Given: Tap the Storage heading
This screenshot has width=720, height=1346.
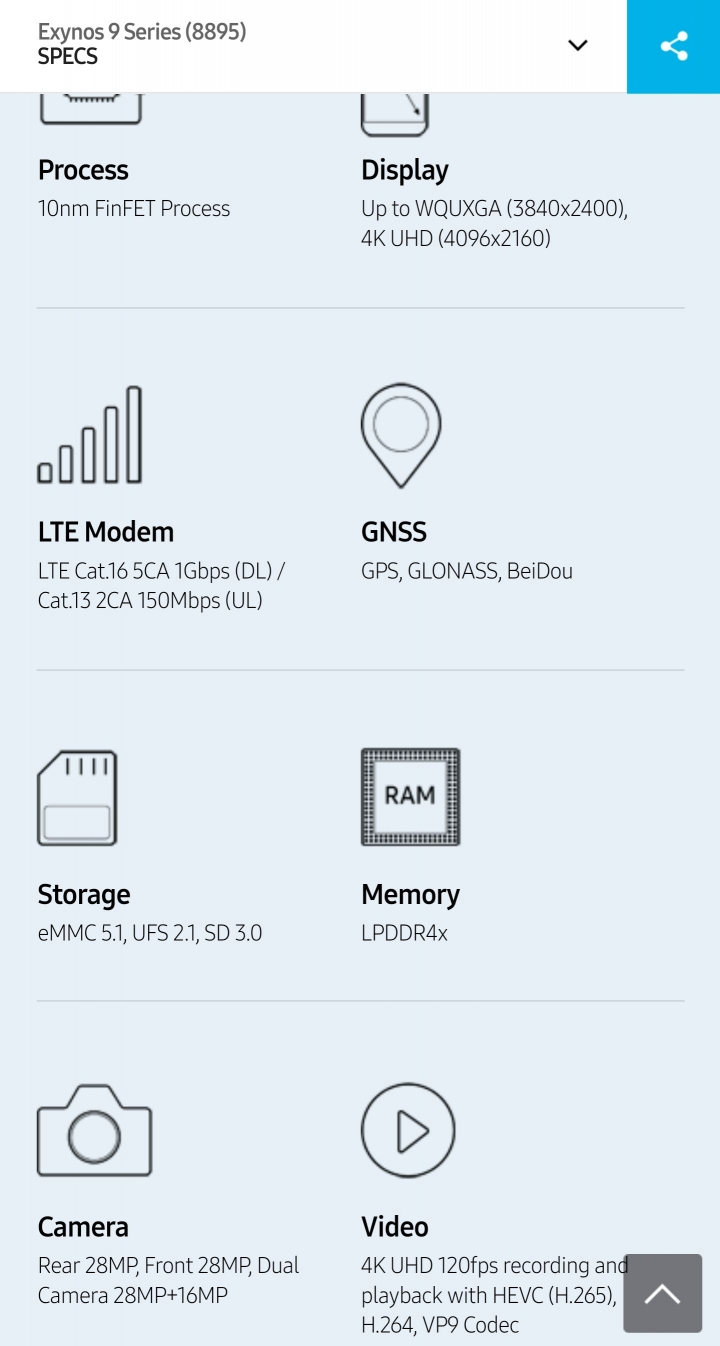Looking at the screenshot, I should coord(84,894).
